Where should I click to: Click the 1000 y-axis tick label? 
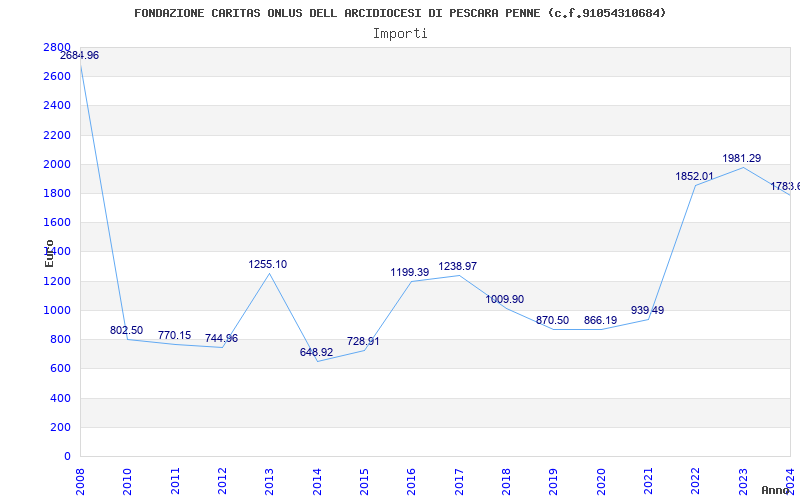[x=57, y=310]
